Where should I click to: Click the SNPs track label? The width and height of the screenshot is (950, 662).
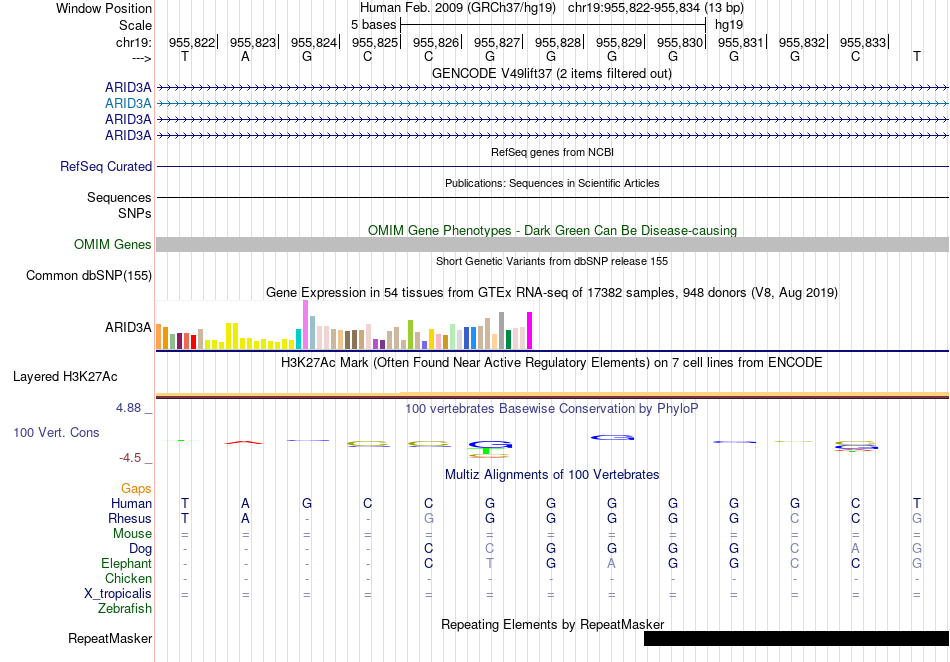tap(135, 213)
